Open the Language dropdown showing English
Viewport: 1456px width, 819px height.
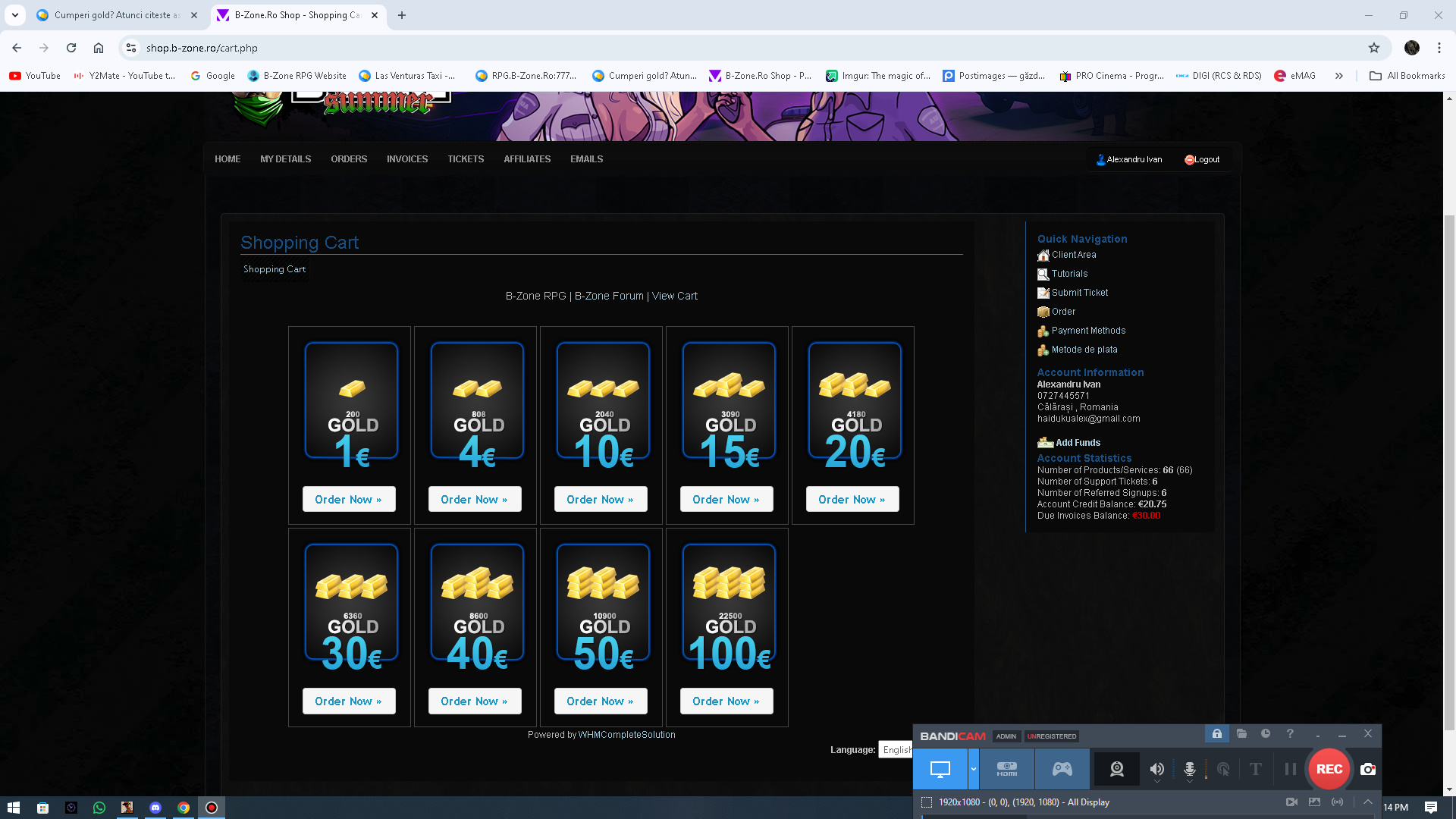(896, 750)
